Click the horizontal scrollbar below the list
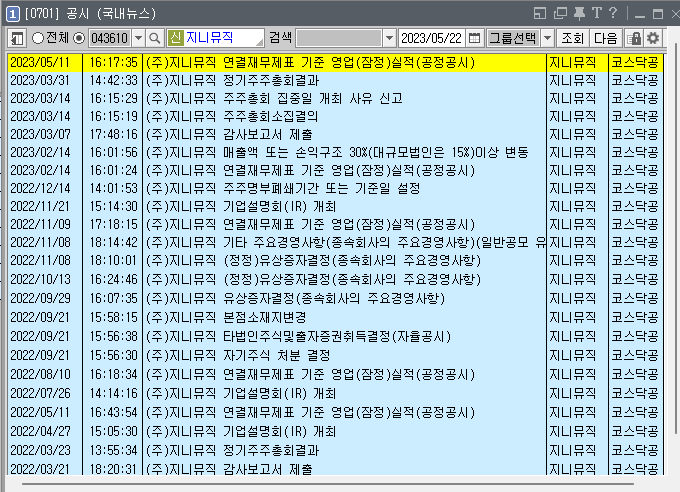Viewport: 680px width, 492px height. point(328,483)
